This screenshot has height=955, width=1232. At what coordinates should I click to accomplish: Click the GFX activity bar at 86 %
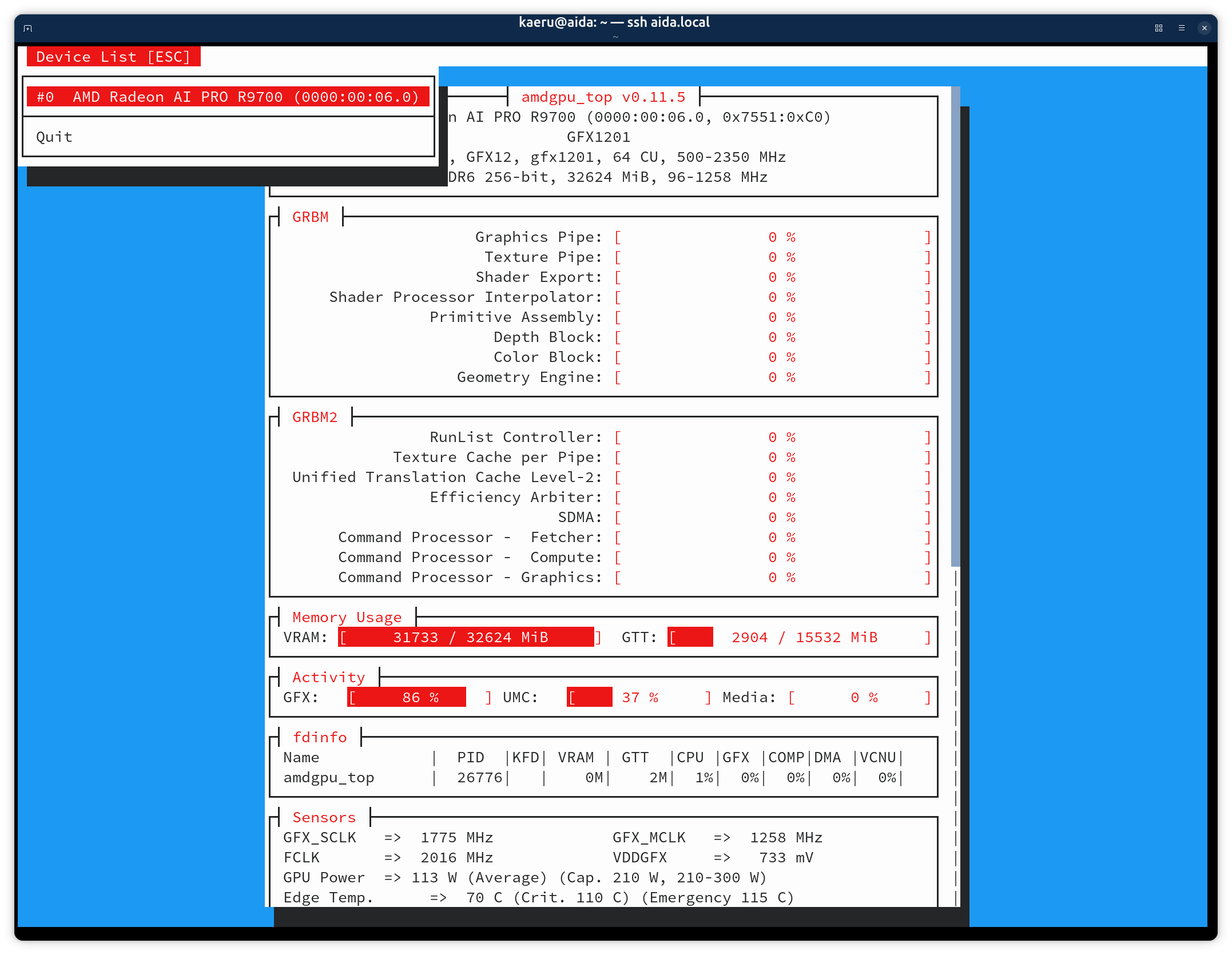(x=420, y=697)
